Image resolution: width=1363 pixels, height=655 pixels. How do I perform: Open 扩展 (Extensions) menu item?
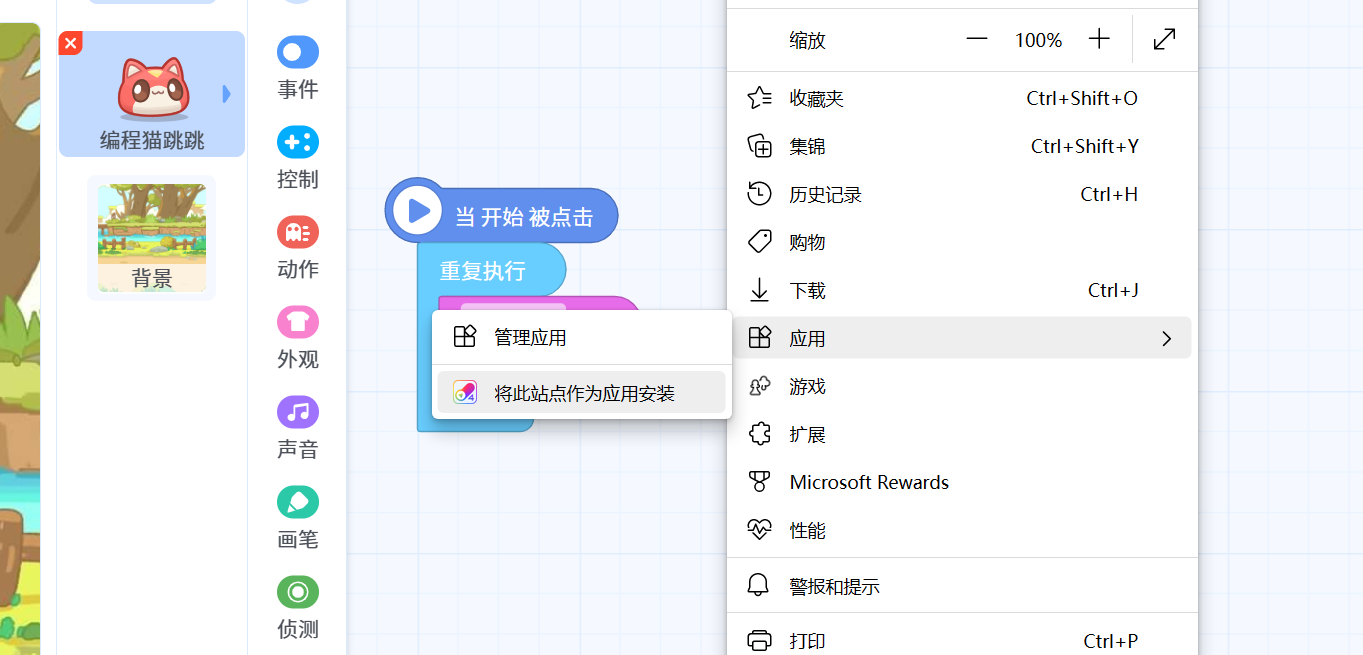[x=962, y=434]
